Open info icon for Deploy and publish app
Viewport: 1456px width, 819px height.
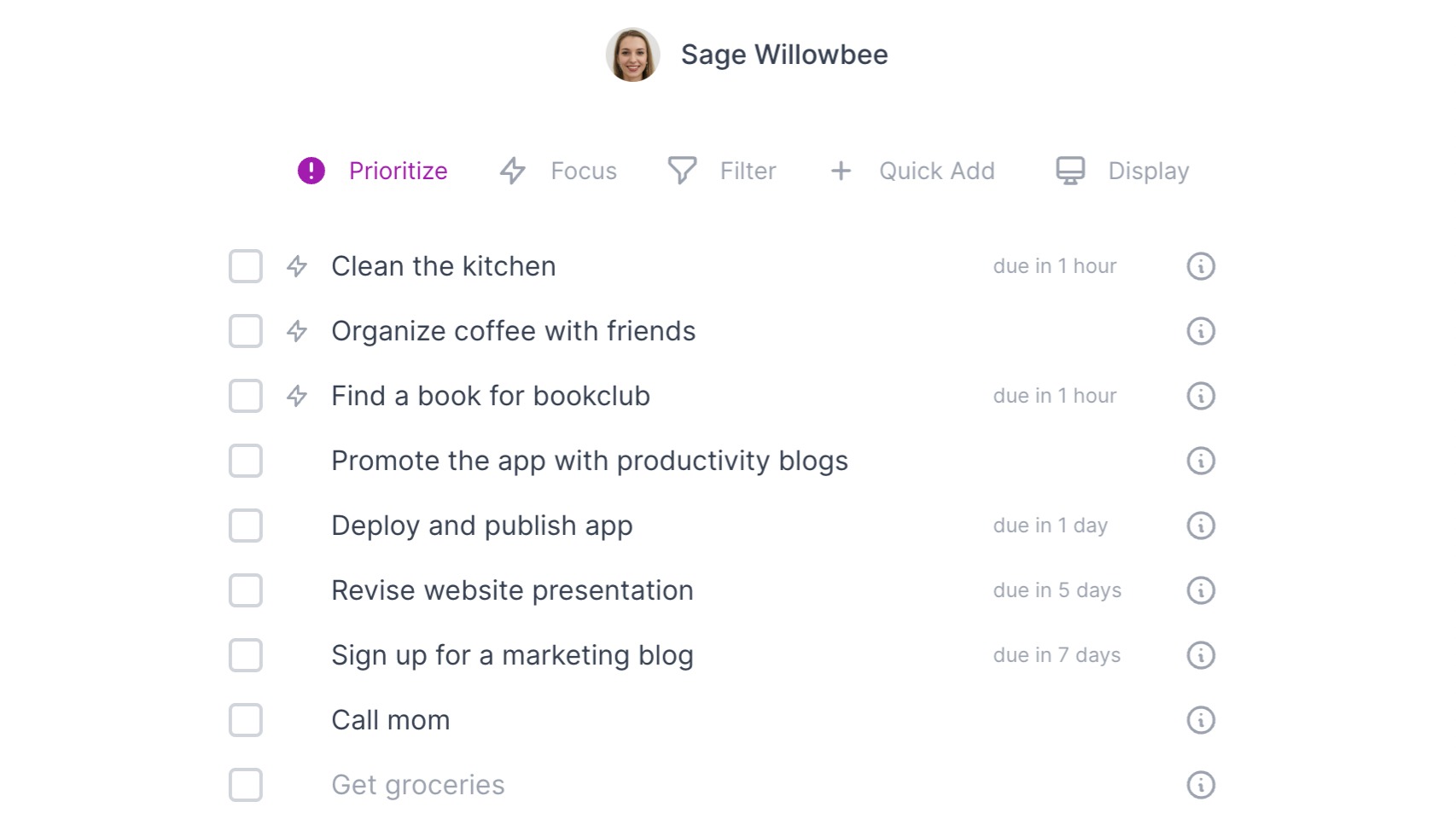pyautogui.click(x=1201, y=526)
